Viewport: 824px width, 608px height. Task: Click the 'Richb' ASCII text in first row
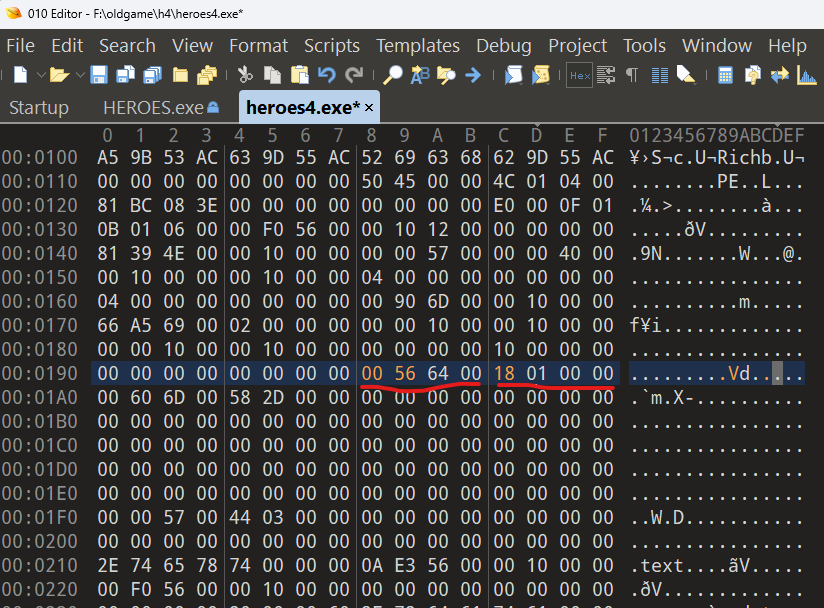744,157
